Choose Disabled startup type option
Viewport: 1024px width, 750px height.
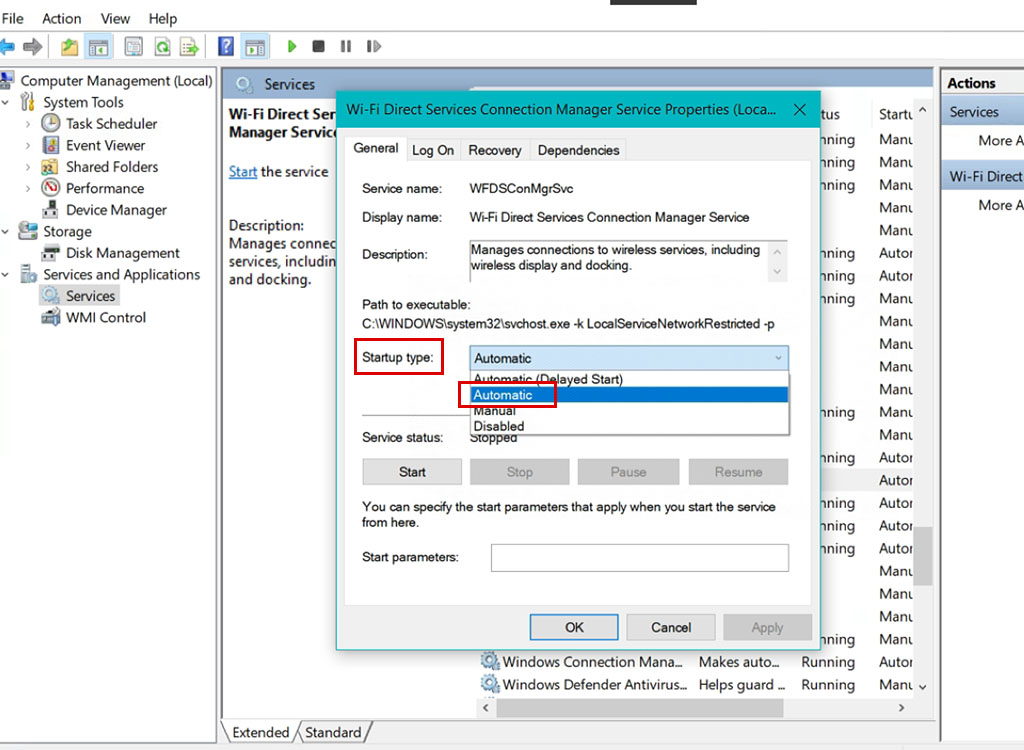[629, 426]
